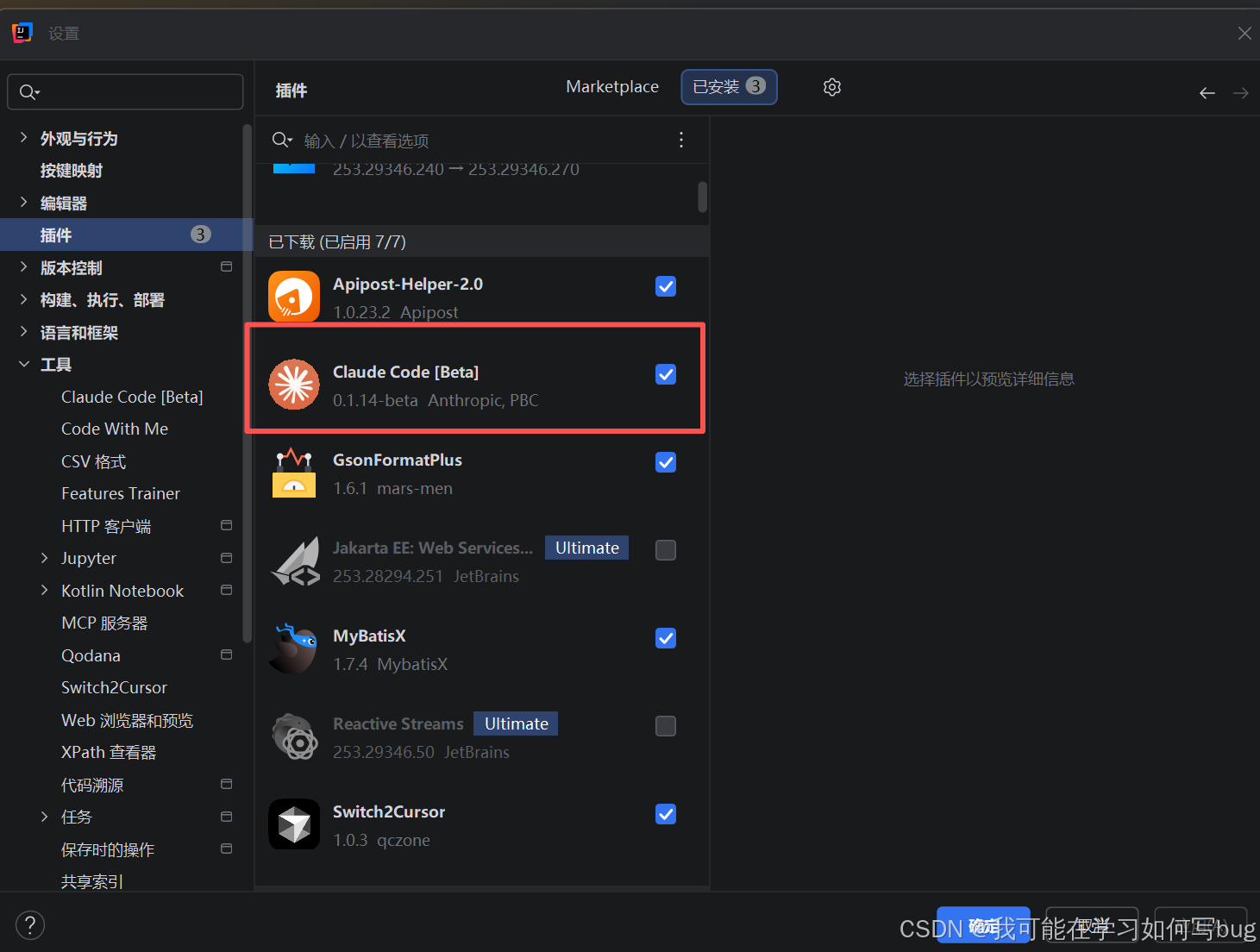
Task: Expand the 编辑器 settings group
Action: [x=23, y=203]
